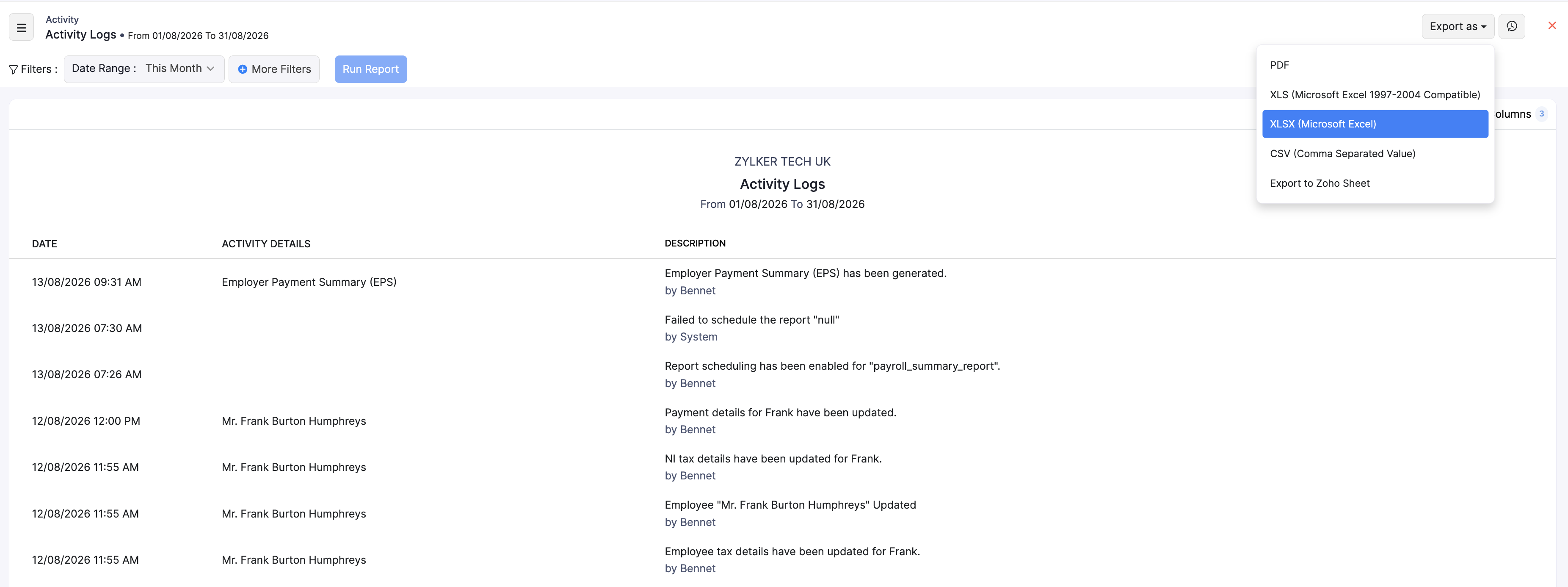
Task: Click the DATE column header
Action: pos(44,244)
